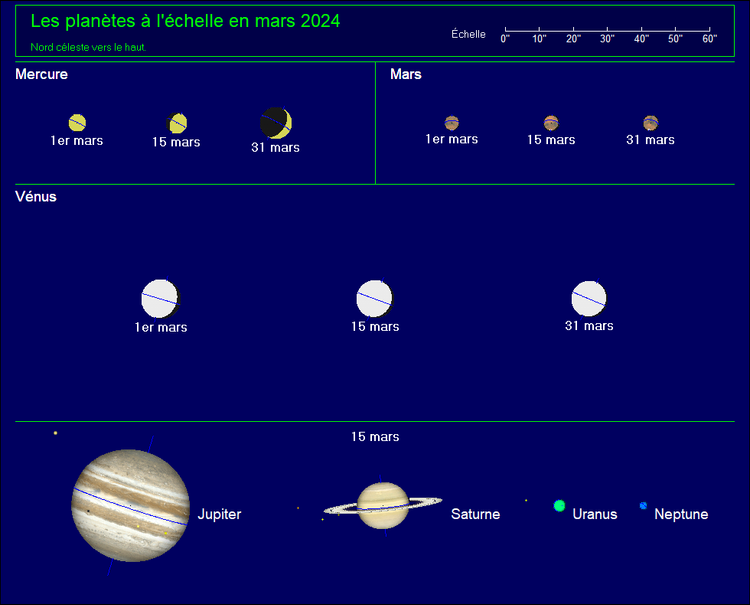750x605 pixels.
Task: Click the 'Nord céleste vers le haut' subtitle
Action: 88,47
